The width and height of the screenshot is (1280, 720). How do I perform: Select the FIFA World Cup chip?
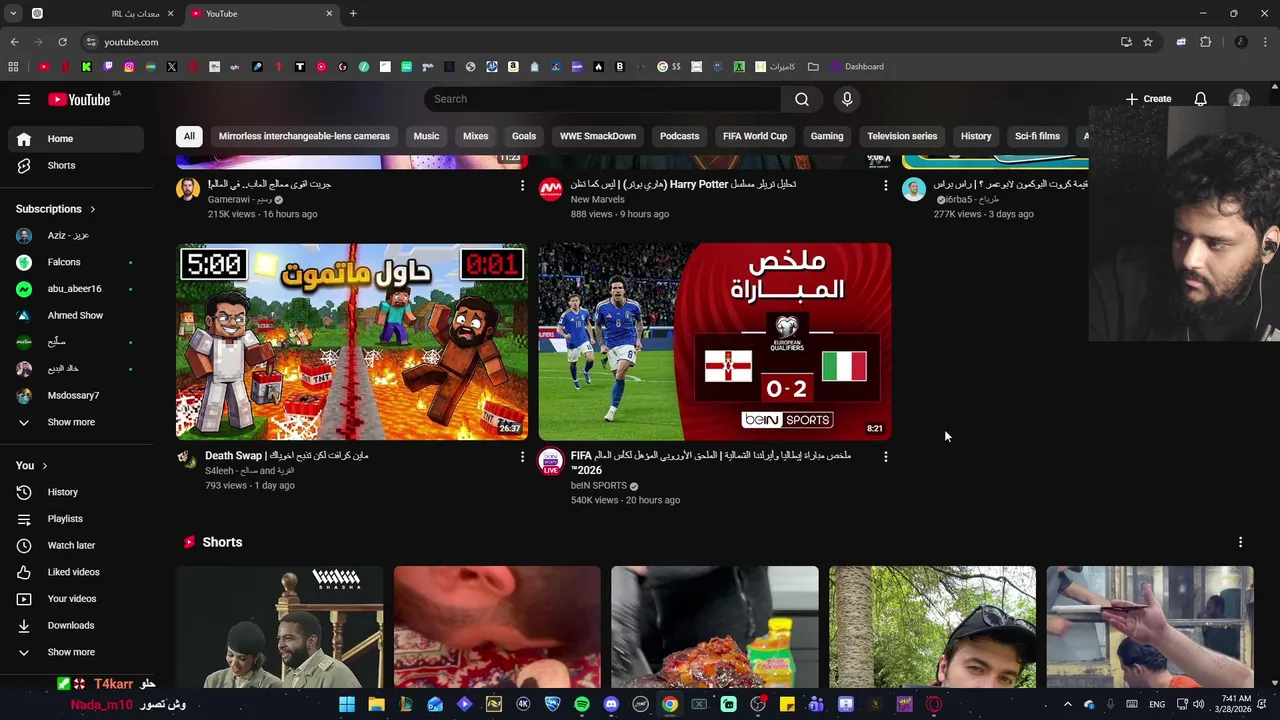click(755, 136)
